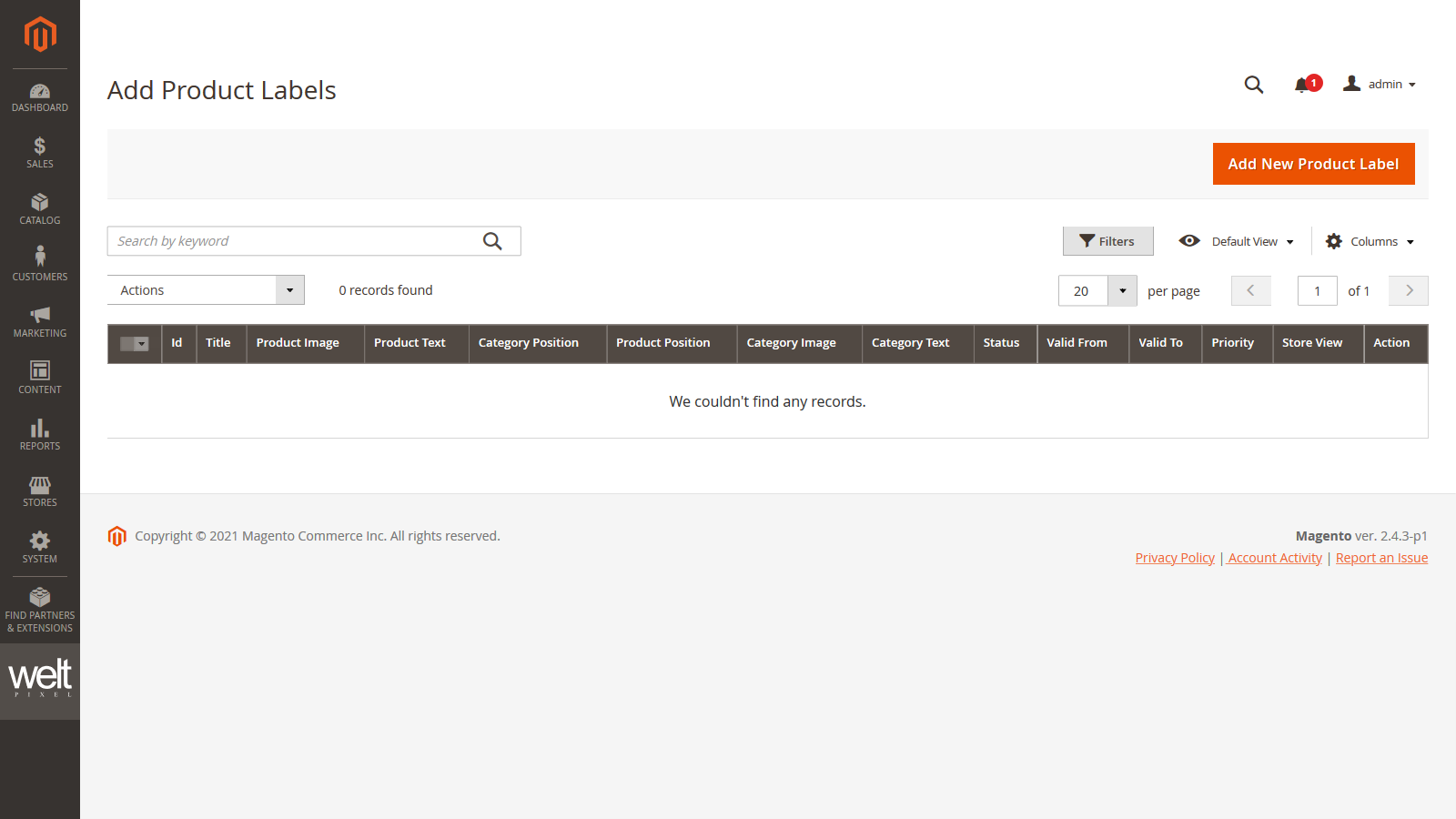Click the Store View column header
This screenshot has height=819, width=1456.
pos(1318,343)
